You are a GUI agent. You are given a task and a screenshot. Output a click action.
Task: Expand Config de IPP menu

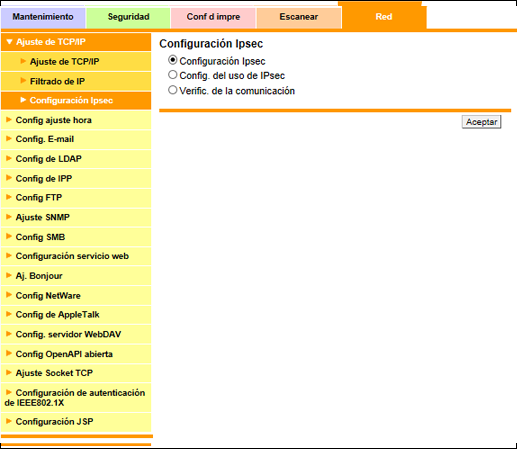tap(76, 179)
